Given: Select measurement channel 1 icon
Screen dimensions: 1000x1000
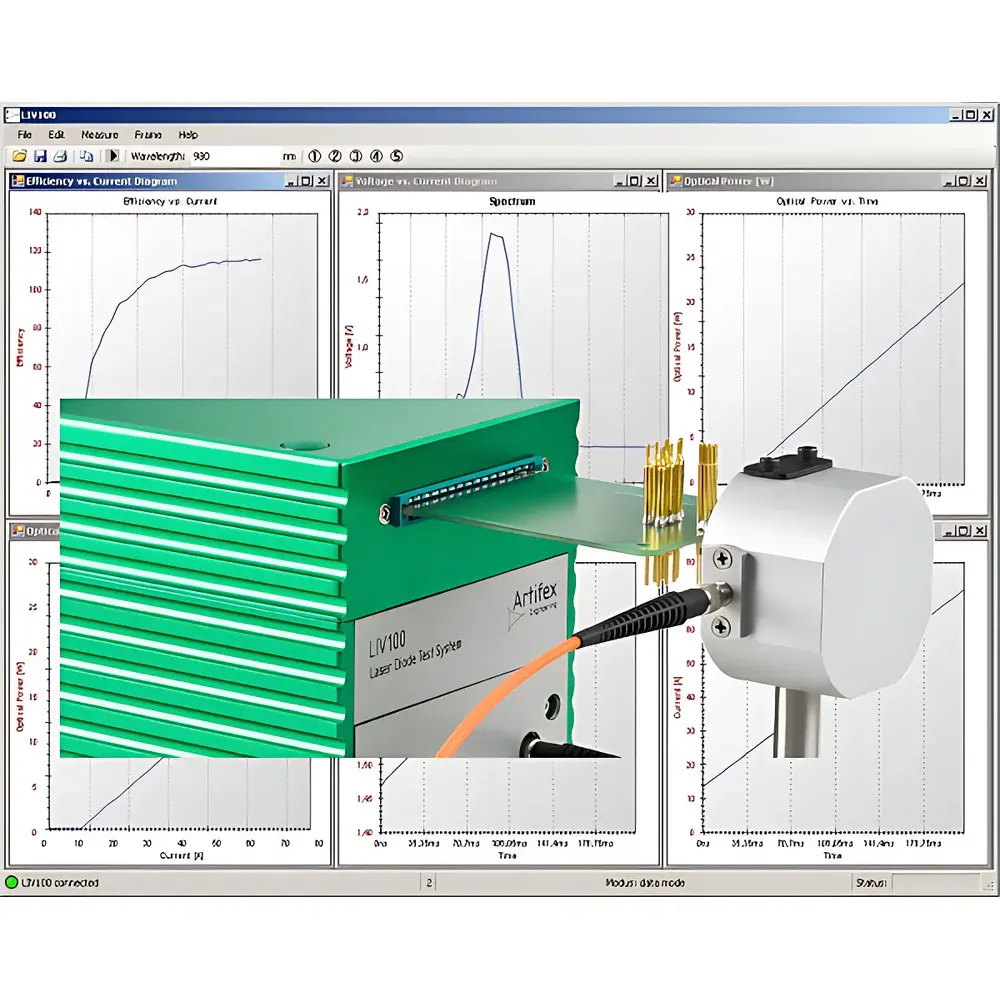Looking at the screenshot, I should (x=314, y=155).
